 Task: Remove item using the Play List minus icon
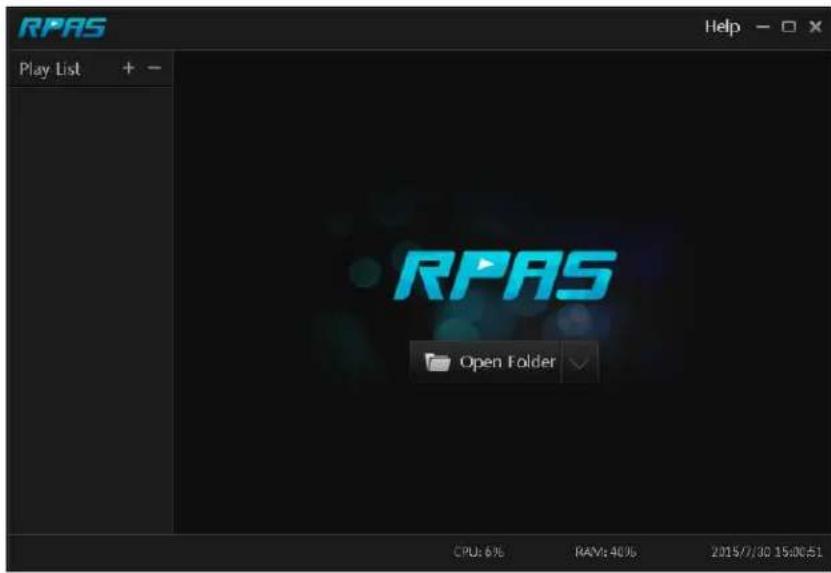(154, 68)
